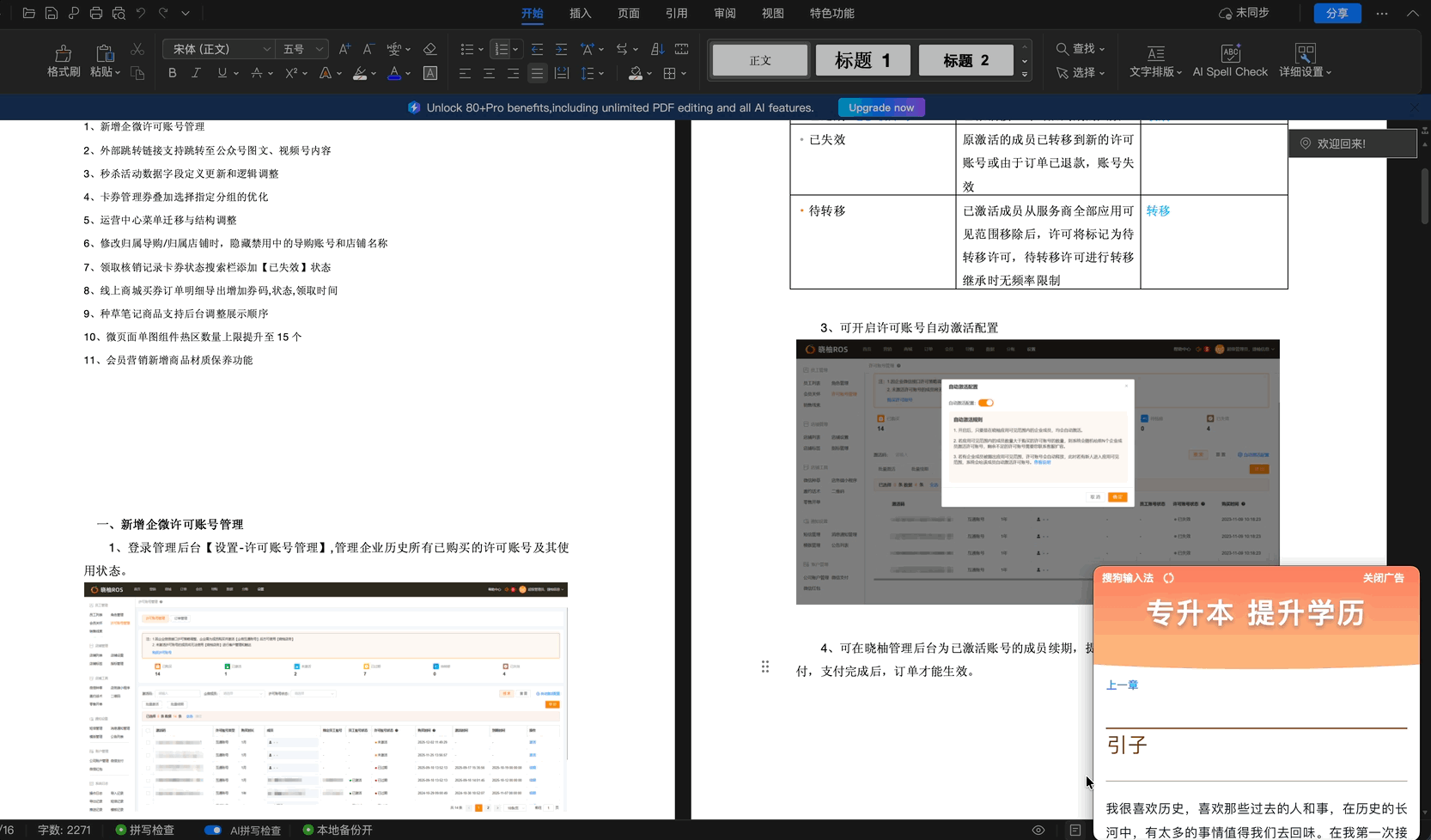The height and width of the screenshot is (840, 1431).
Task: Enable AI拼写检查 switch in status bar
Action: [x=212, y=830]
